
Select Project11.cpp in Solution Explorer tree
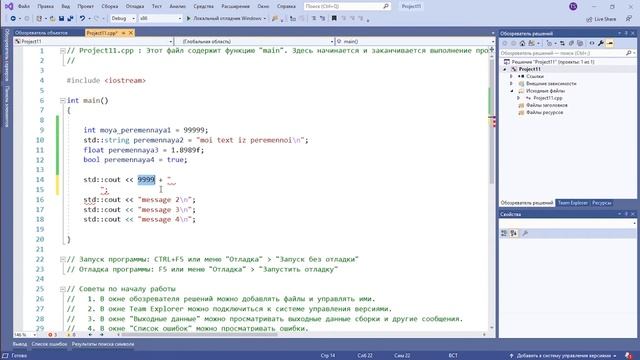click(x=547, y=98)
